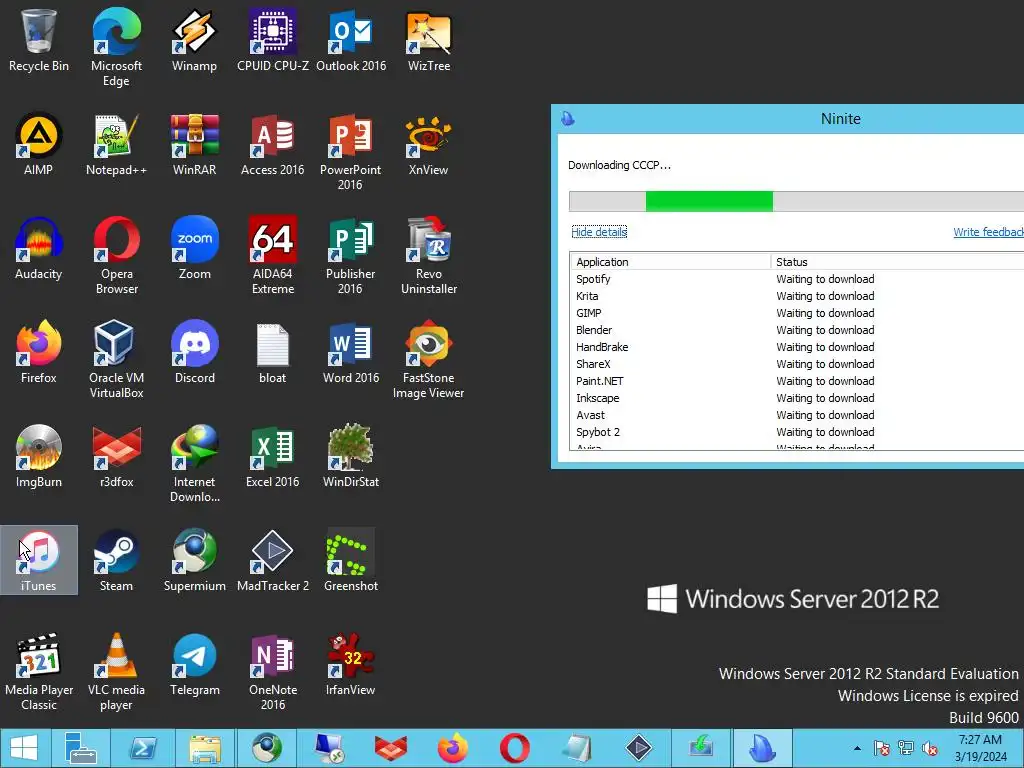
Task: Select the Internet Download Manager desktop icon
Action: click(x=194, y=464)
